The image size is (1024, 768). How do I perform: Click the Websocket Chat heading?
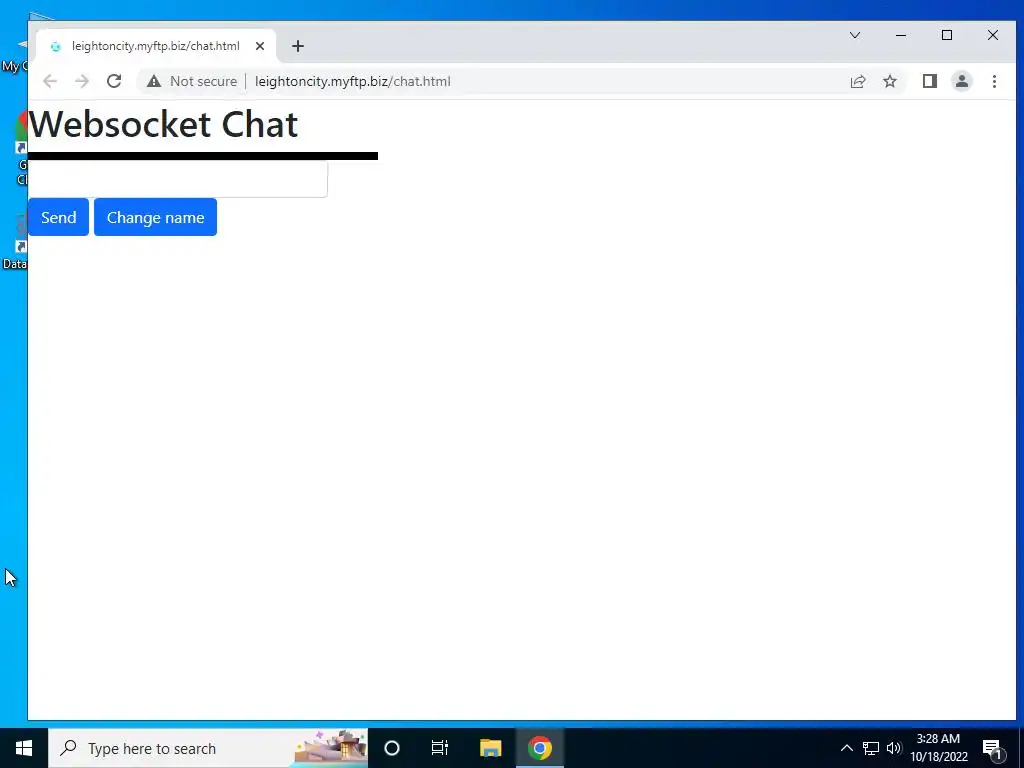[163, 124]
